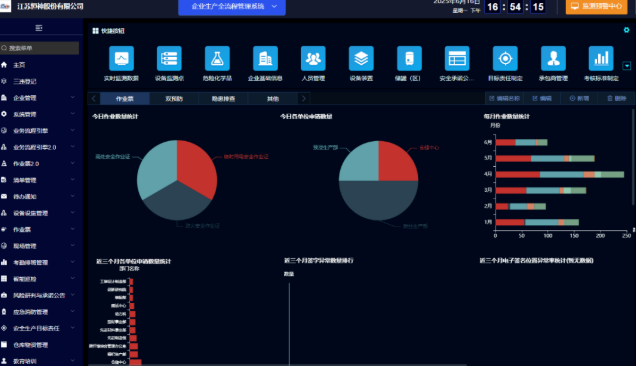Open the top system-switcher dropdown

[232, 6]
